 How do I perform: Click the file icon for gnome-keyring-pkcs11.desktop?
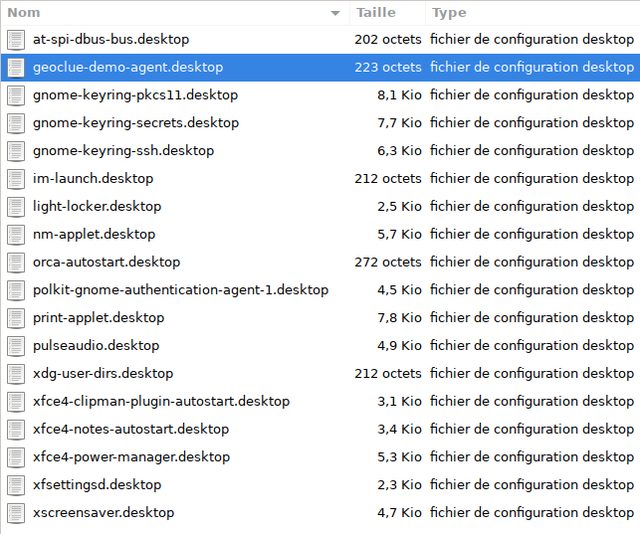point(16,96)
